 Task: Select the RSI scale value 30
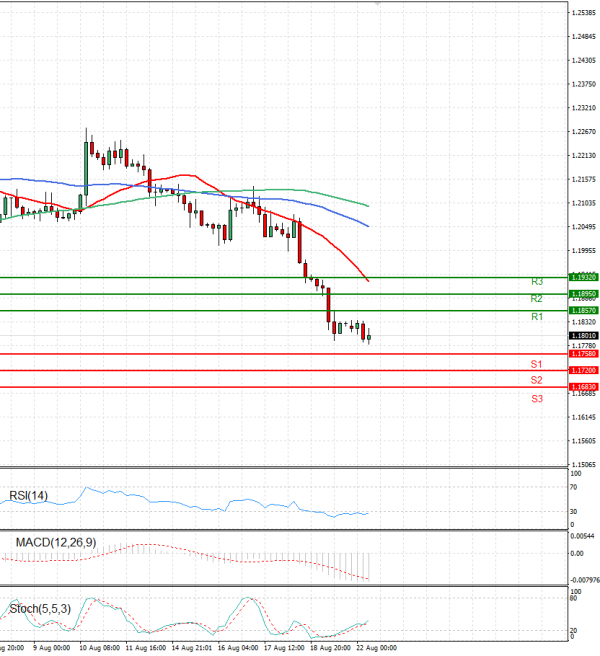(x=574, y=512)
